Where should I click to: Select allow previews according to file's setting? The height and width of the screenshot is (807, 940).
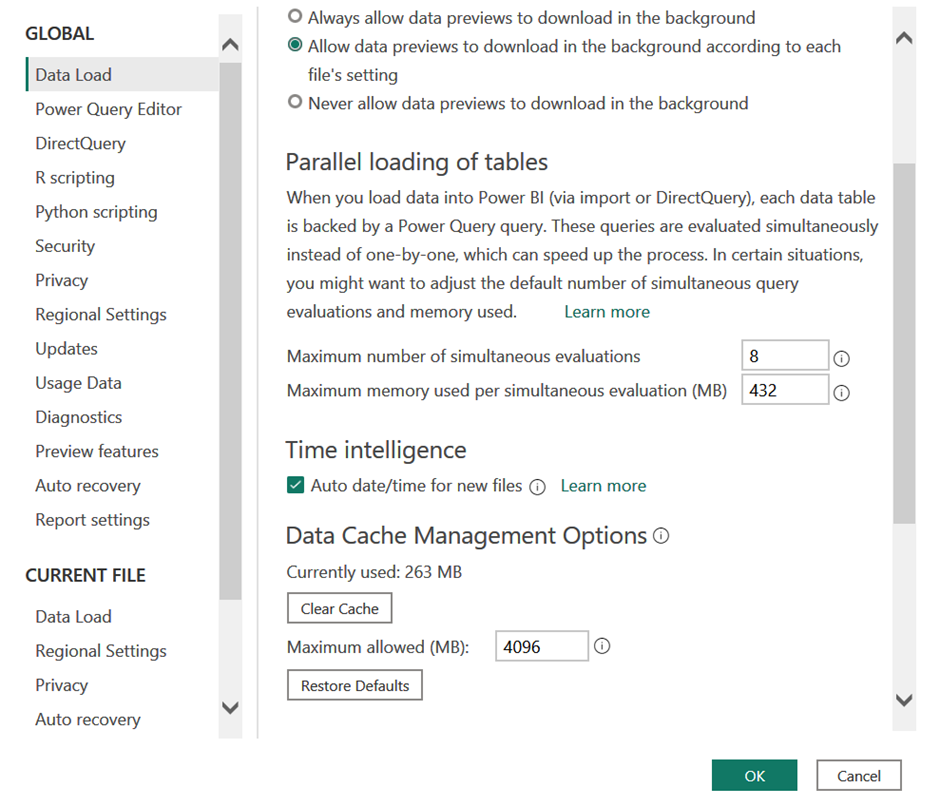click(294, 44)
